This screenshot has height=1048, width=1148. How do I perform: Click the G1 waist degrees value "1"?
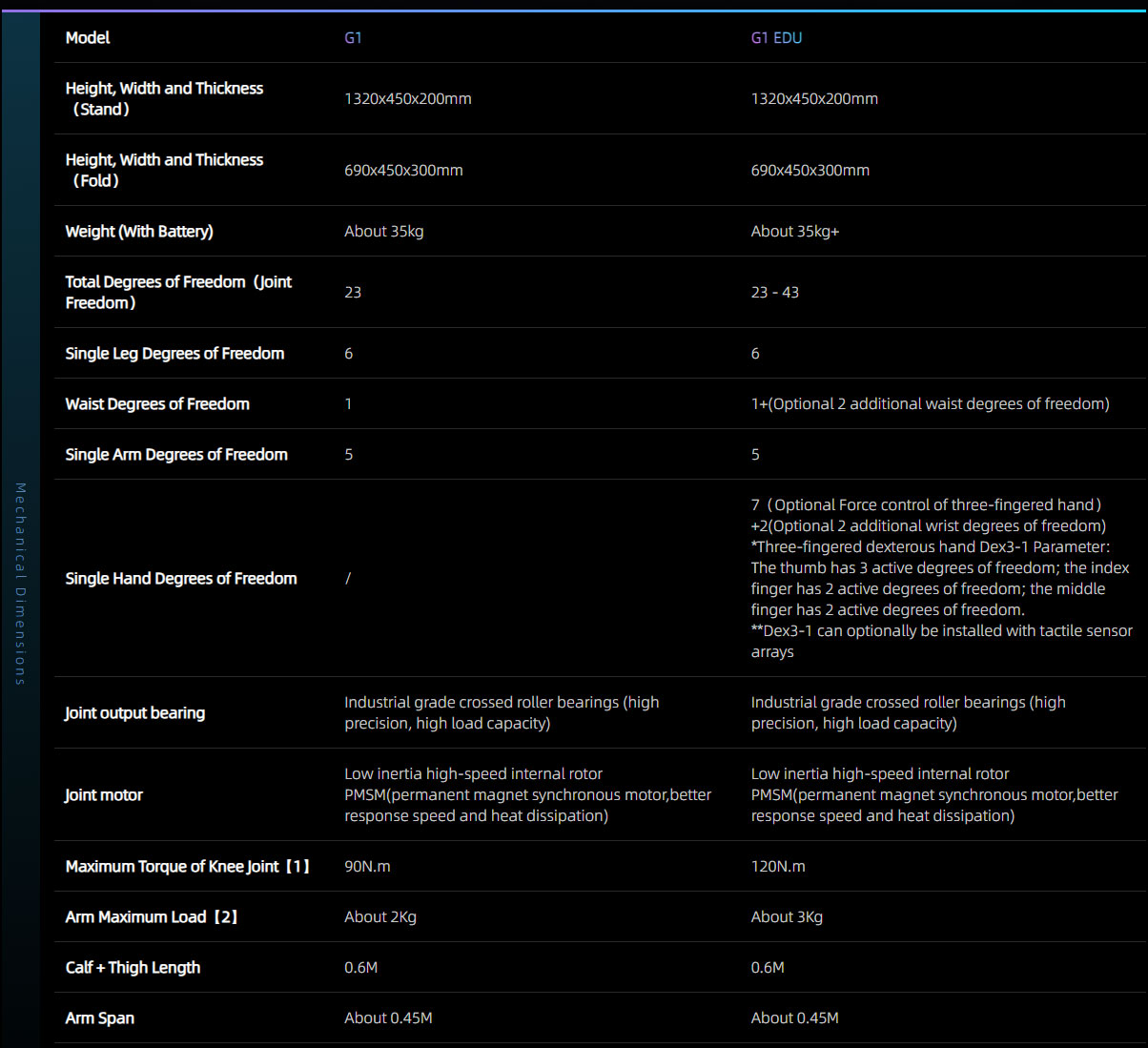pos(348,403)
